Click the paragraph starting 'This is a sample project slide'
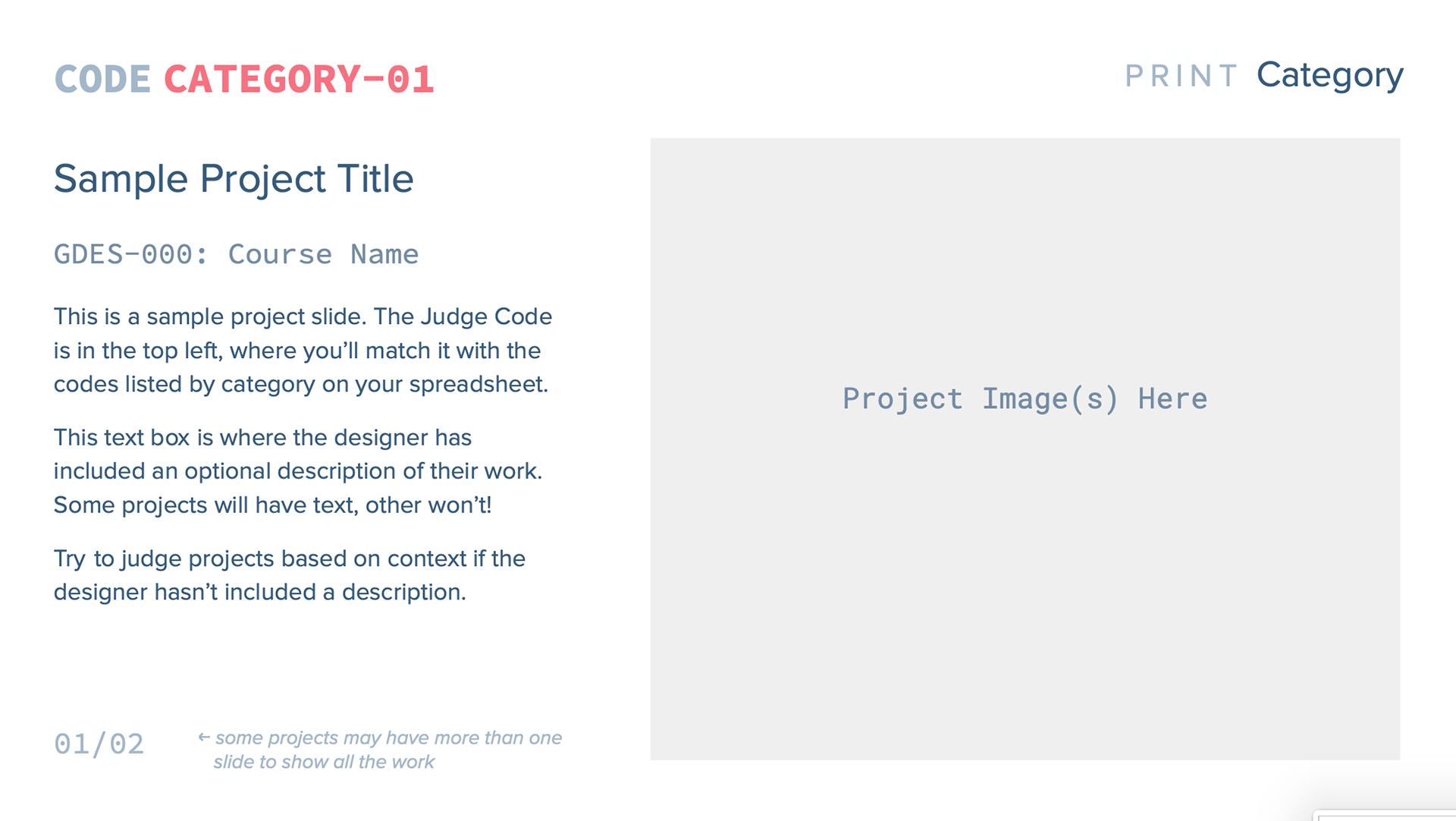This screenshot has width=1456, height=821. [x=303, y=351]
